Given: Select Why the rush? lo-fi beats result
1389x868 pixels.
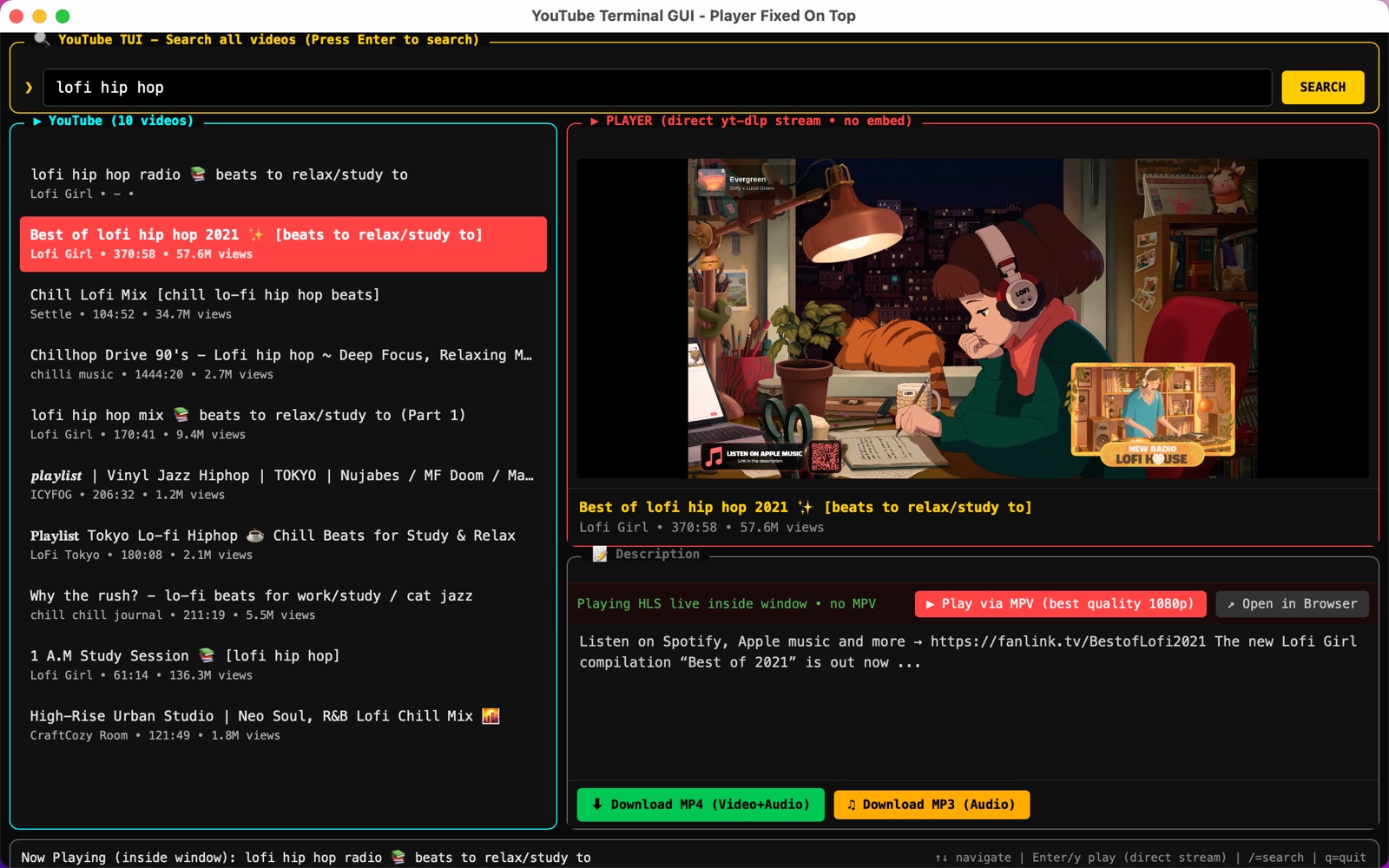Looking at the screenshot, I should coord(283,604).
